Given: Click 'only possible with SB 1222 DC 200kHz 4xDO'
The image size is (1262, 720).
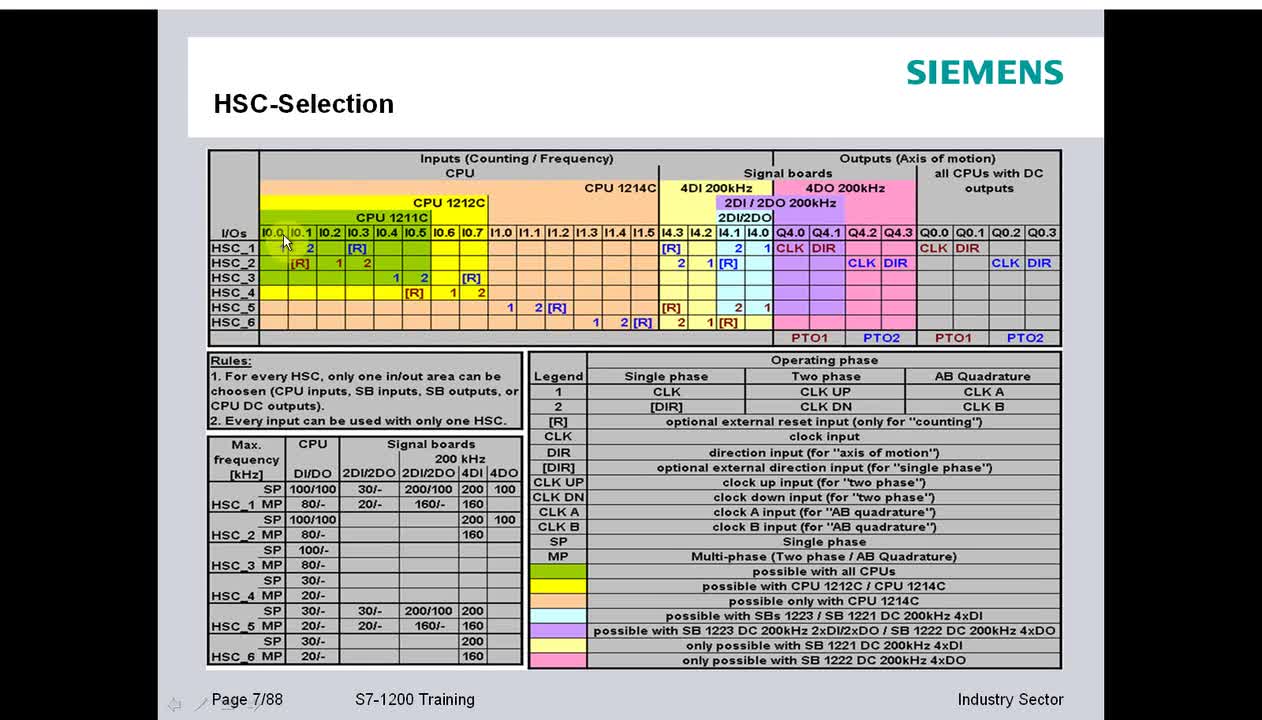Looking at the screenshot, I should [x=824, y=661].
